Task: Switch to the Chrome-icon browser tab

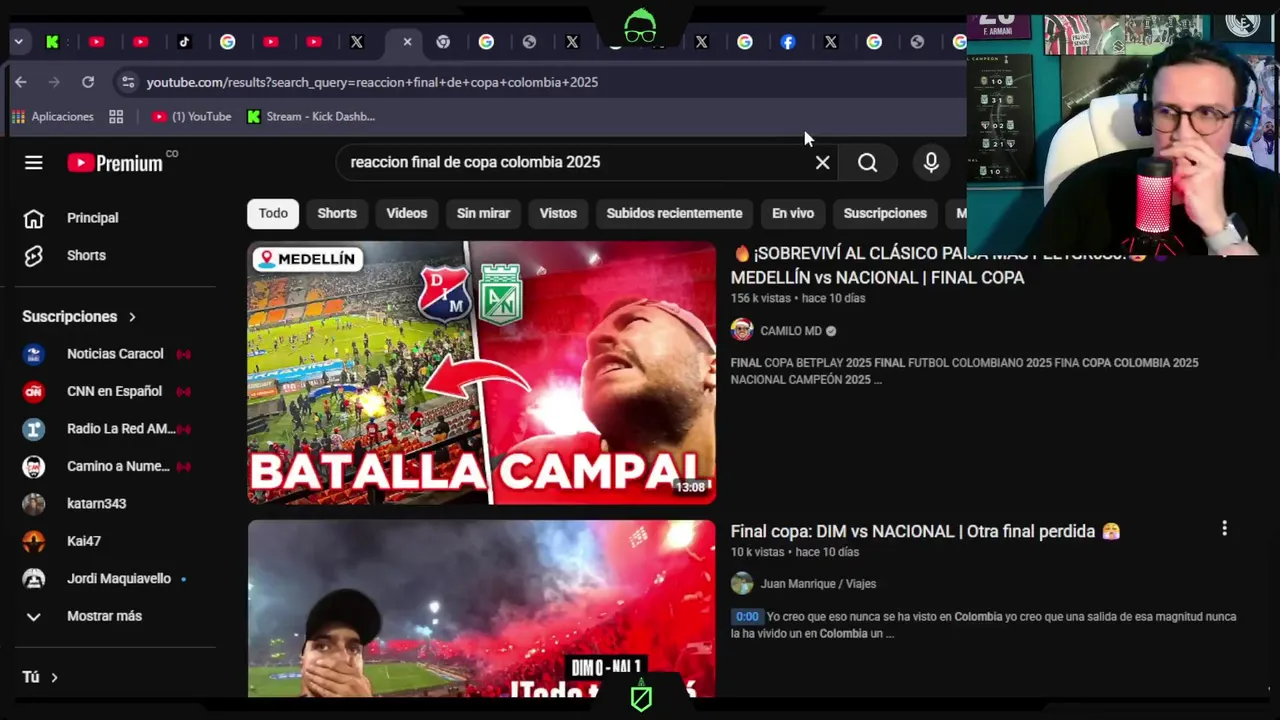Action: click(443, 42)
